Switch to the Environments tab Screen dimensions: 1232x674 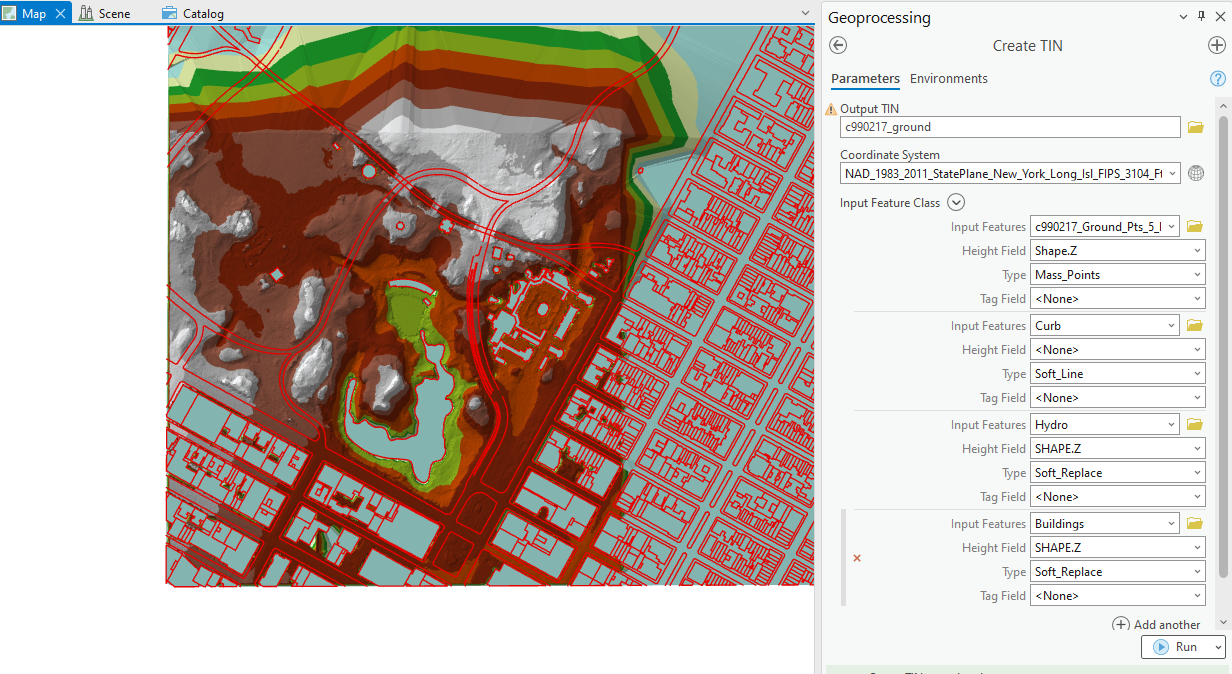(948, 79)
